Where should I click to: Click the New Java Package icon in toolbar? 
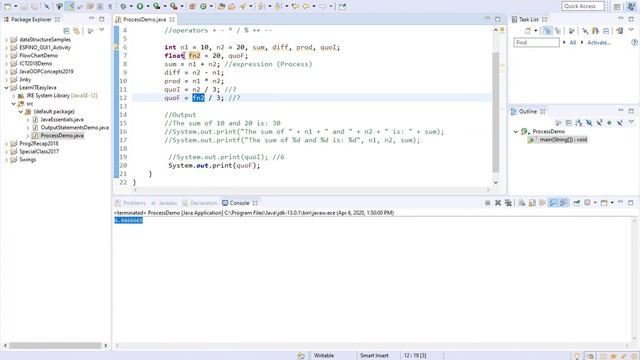coord(192,6)
